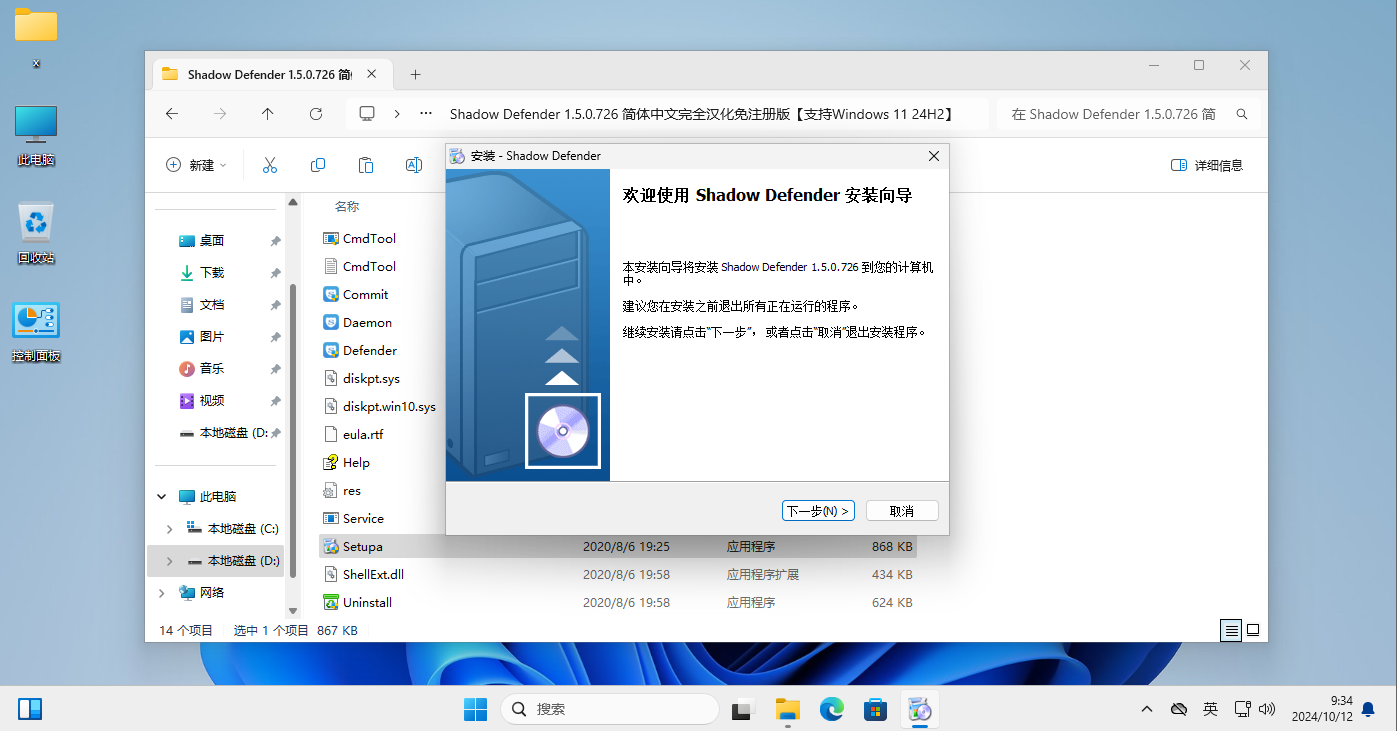Screen dimensions: 1397x731
Task: Select the Help file
Action: pos(347,463)
